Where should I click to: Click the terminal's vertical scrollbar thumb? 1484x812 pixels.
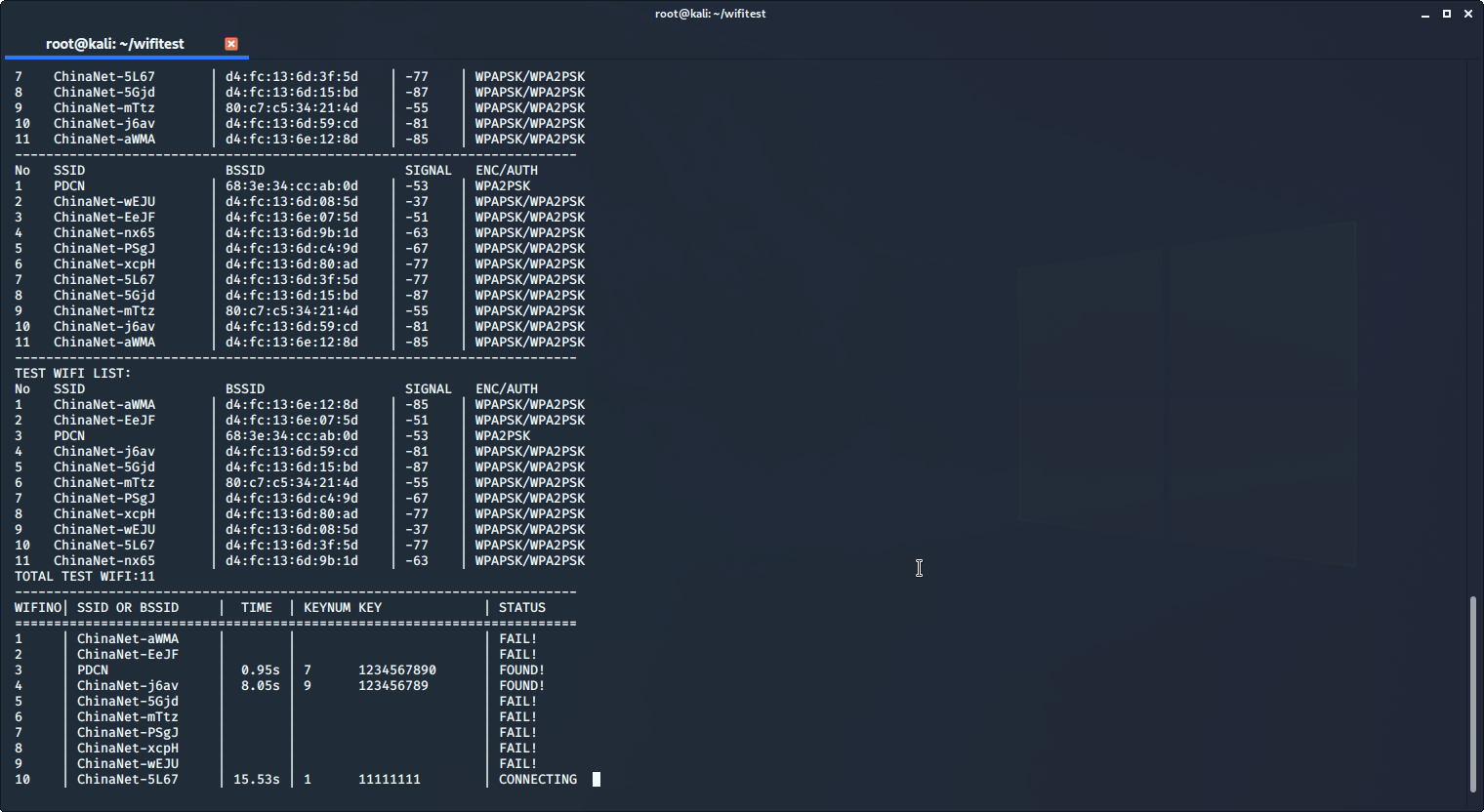click(1472, 694)
